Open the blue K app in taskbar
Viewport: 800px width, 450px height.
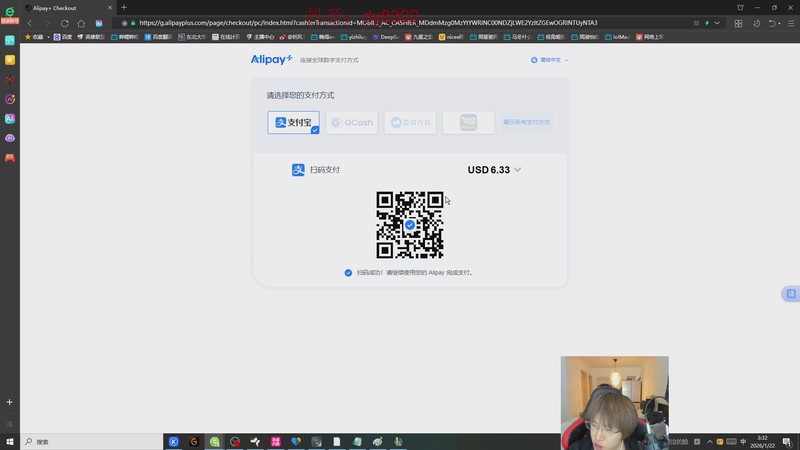(173, 442)
